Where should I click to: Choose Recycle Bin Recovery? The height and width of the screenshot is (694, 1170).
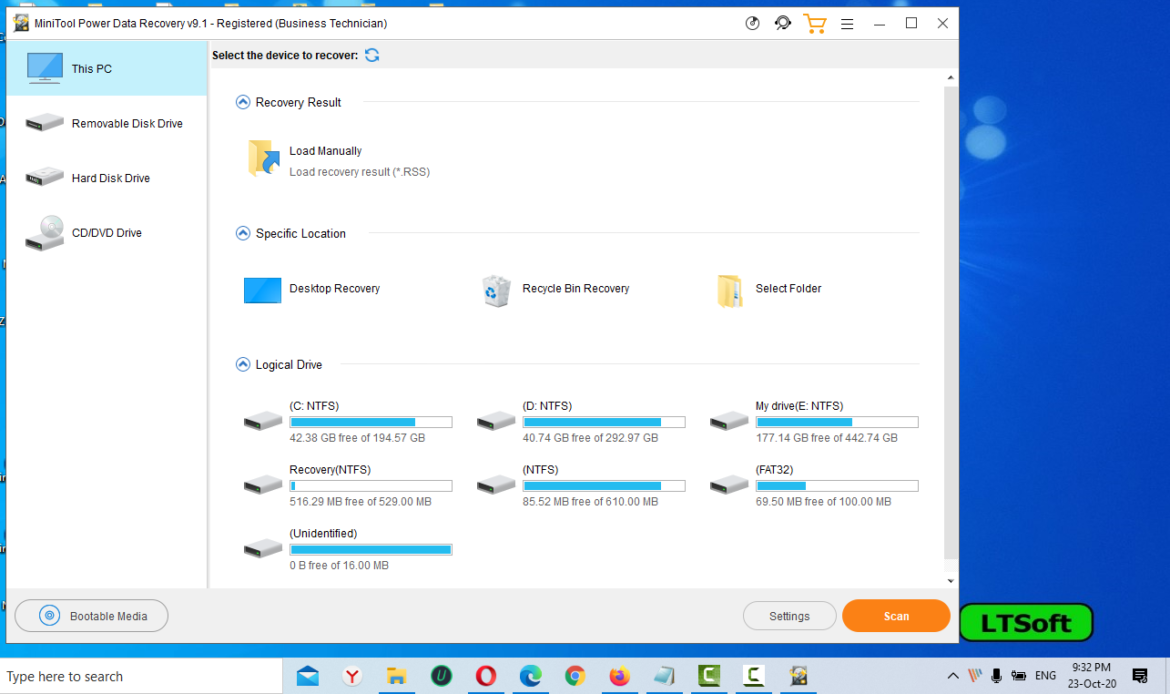coord(556,289)
